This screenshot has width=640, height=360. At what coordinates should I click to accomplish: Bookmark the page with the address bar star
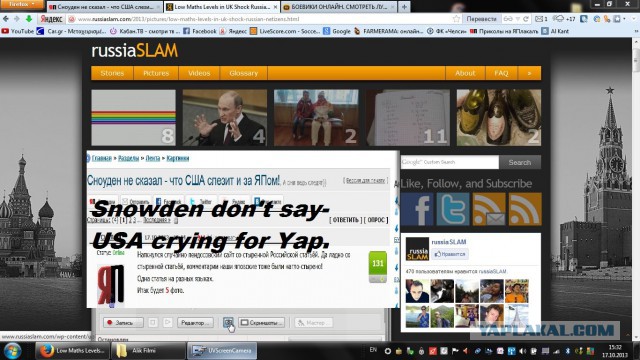click(456, 19)
